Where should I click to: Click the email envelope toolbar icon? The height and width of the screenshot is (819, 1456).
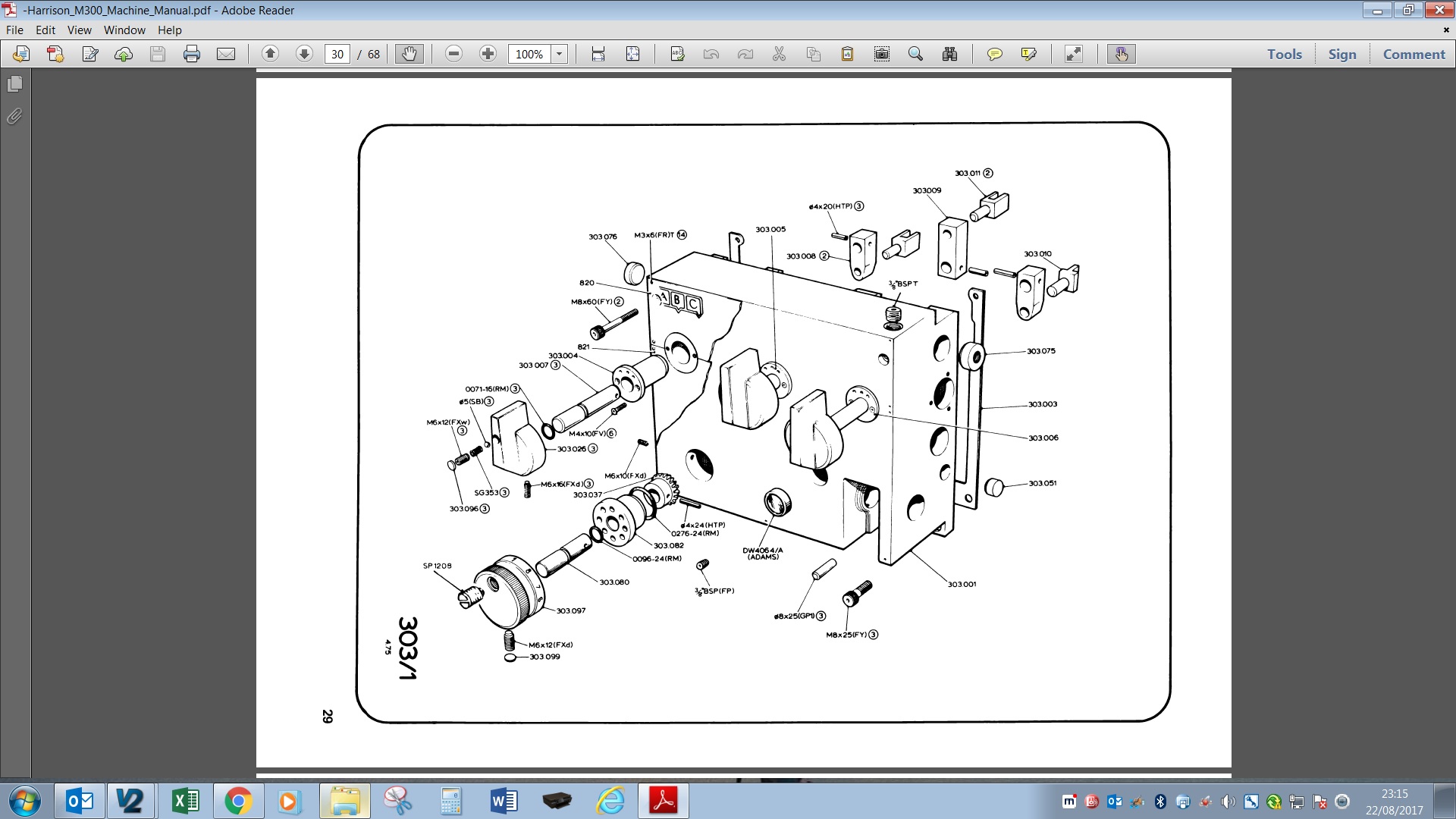(226, 54)
